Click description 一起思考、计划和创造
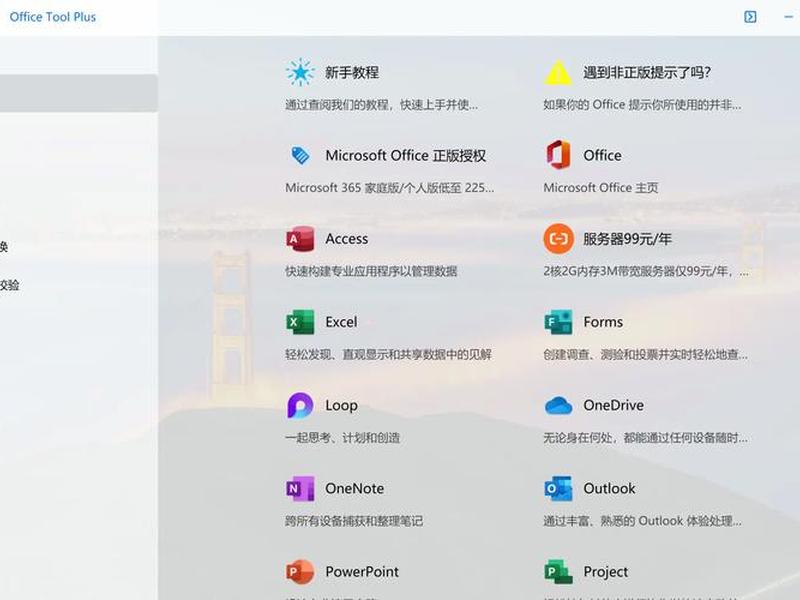Viewport: 800px width, 600px height. click(x=342, y=438)
